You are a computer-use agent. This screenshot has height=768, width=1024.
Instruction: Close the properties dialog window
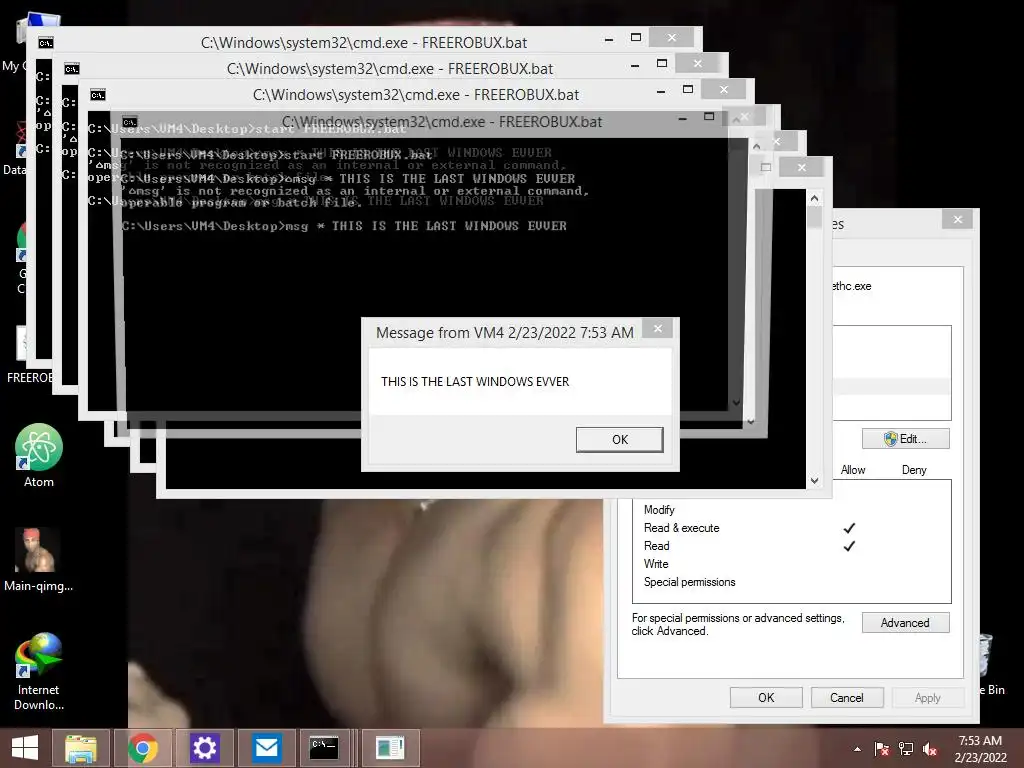click(957, 219)
